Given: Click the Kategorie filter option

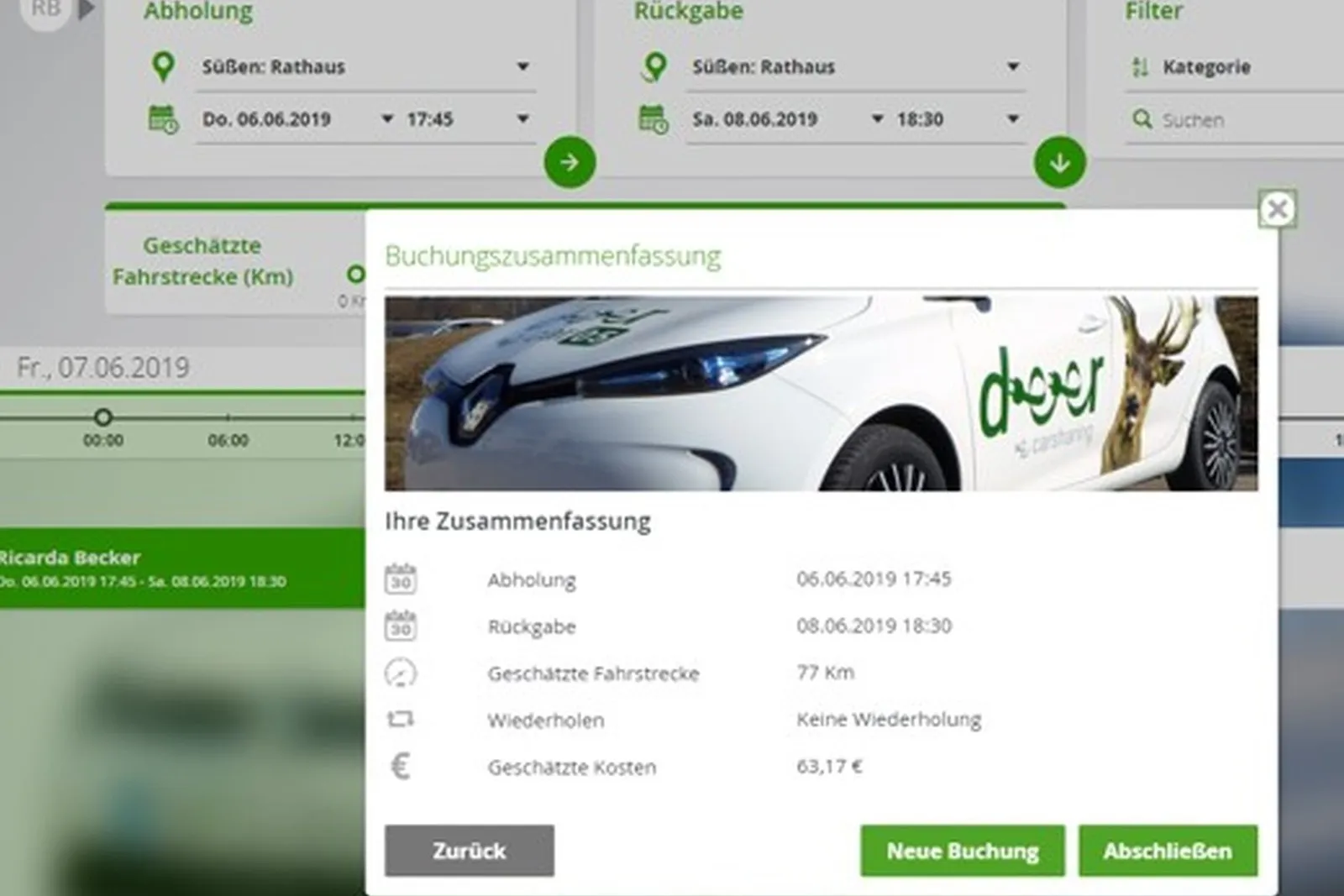Looking at the screenshot, I should [x=1206, y=67].
